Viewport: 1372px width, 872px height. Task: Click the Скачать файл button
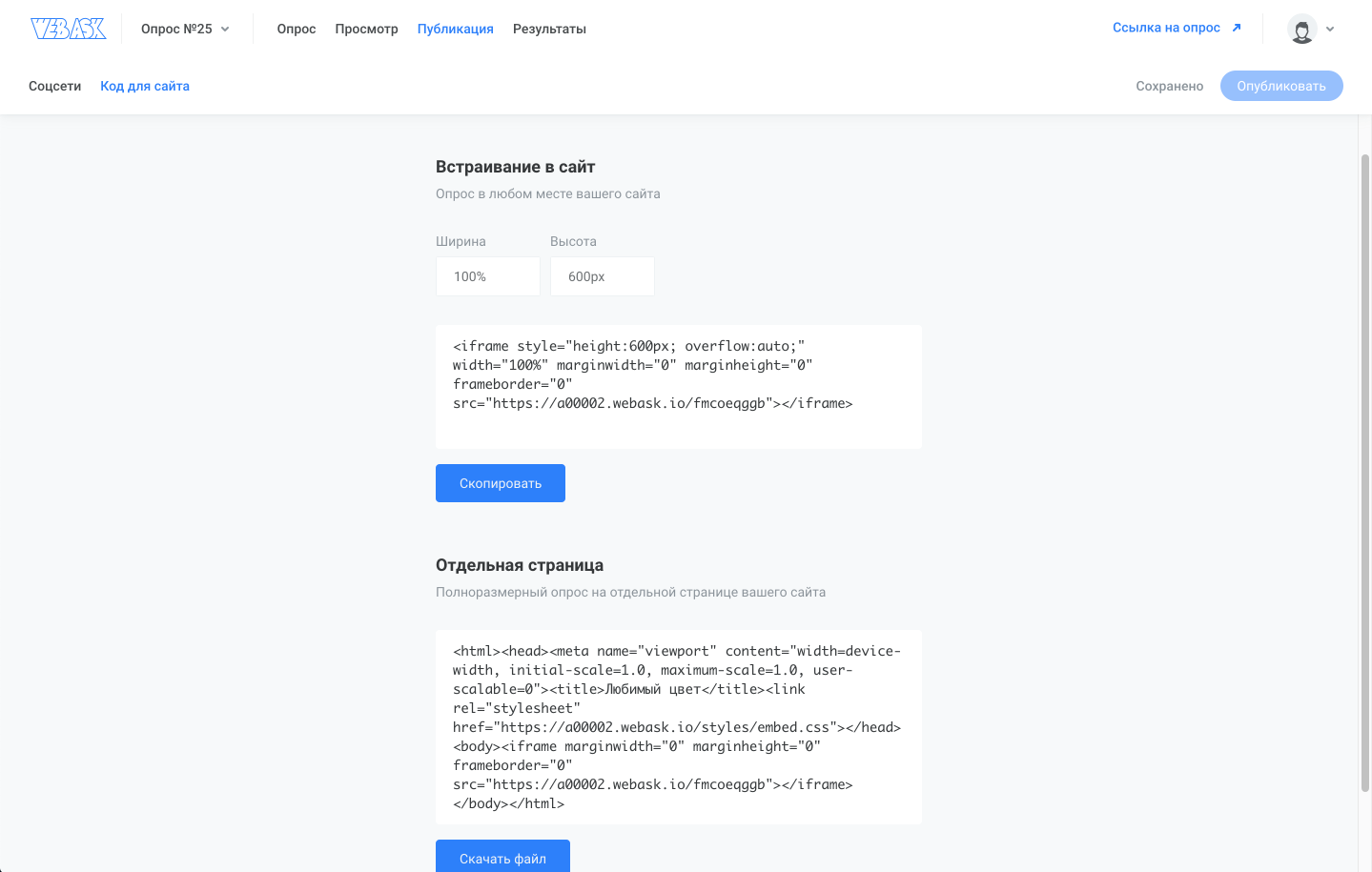502,857
